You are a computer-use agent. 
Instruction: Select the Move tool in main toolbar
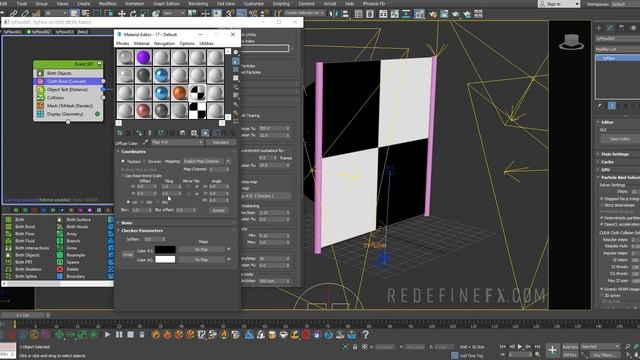122,13
